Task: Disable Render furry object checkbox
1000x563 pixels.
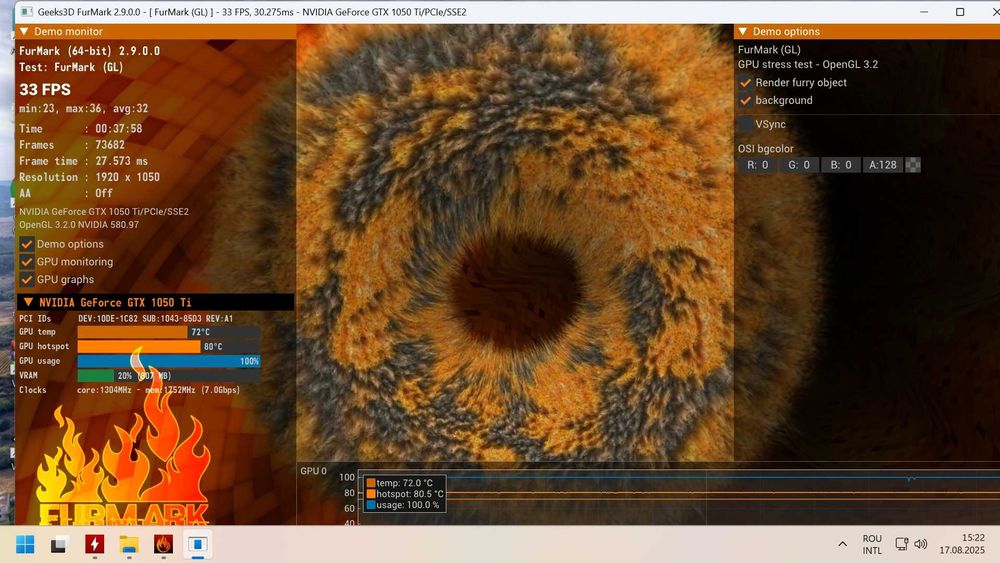Action: (x=745, y=83)
